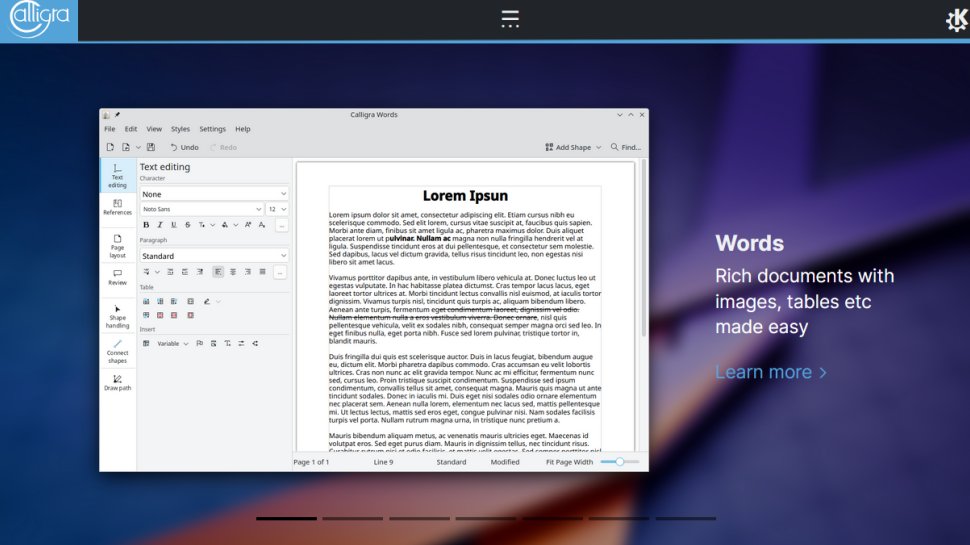Click the Calligra logo in the header
This screenshot has height=545, width=970.
point(39,20)
